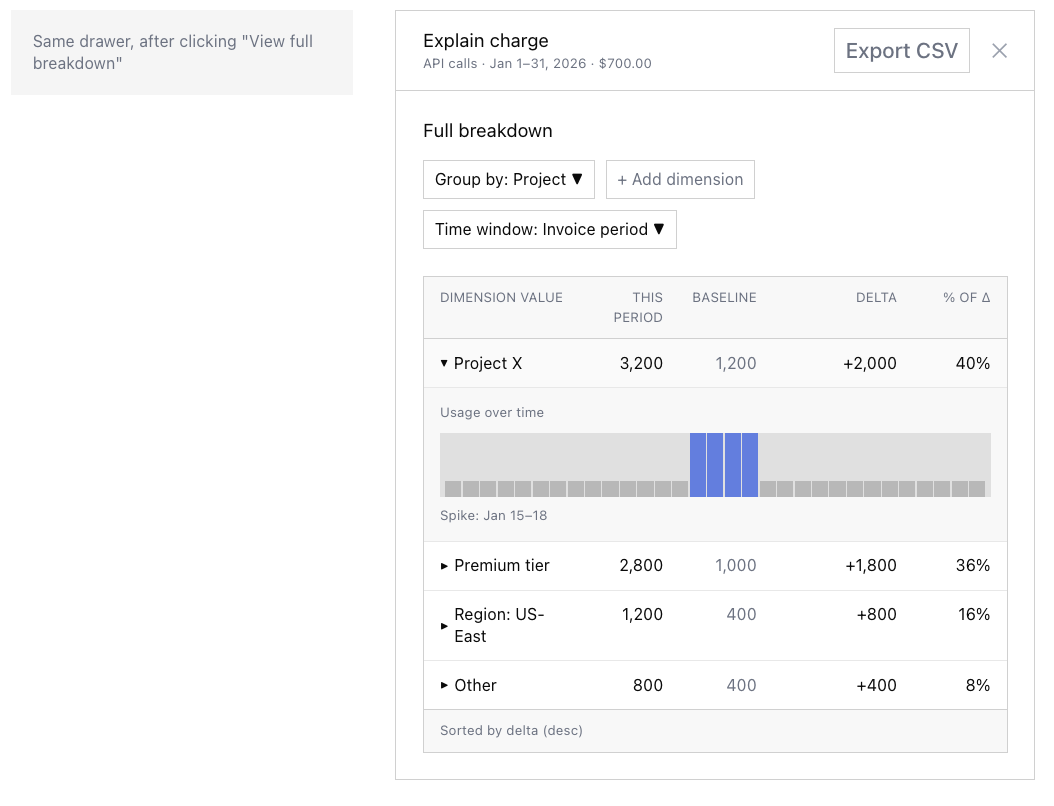1054x806 pixels.
Task: Close the Explain charge drawer
Action: [x=999, y=52]
